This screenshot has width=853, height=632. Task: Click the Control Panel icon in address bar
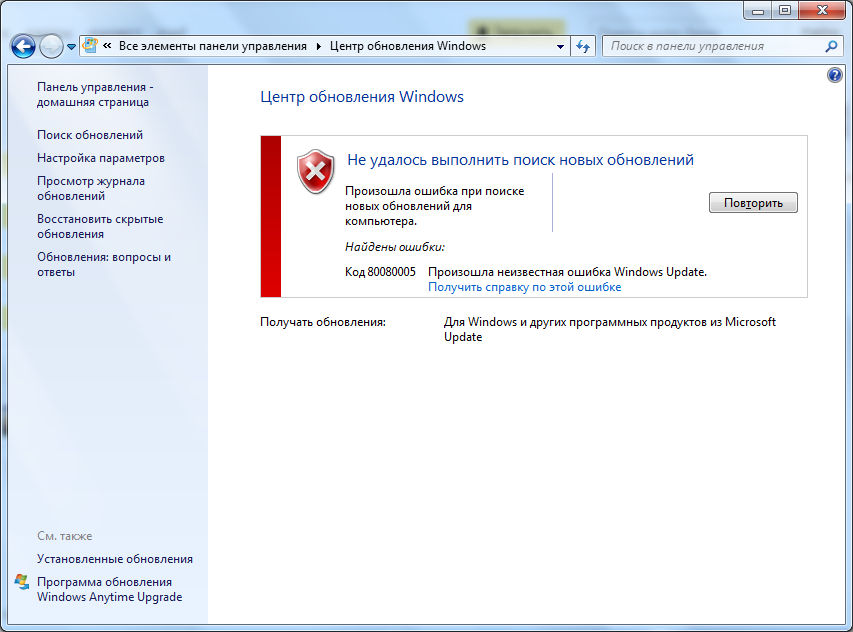click(x=90, y=46)
